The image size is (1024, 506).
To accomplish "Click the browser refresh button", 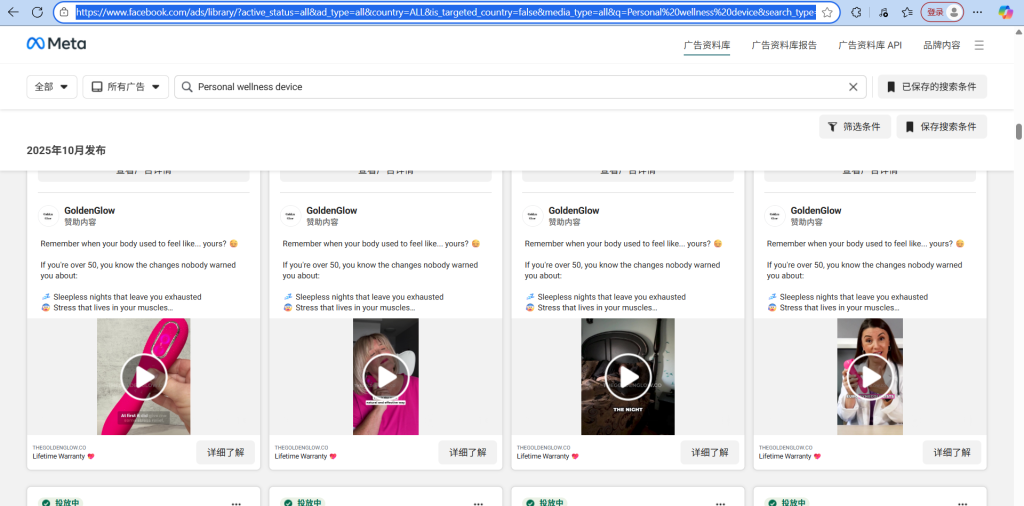I will coord(36,12).
